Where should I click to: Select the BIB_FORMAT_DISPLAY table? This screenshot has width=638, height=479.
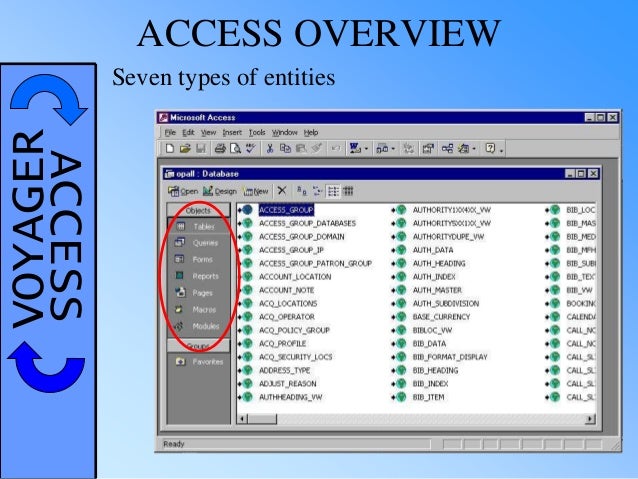[x=450, y=357]
